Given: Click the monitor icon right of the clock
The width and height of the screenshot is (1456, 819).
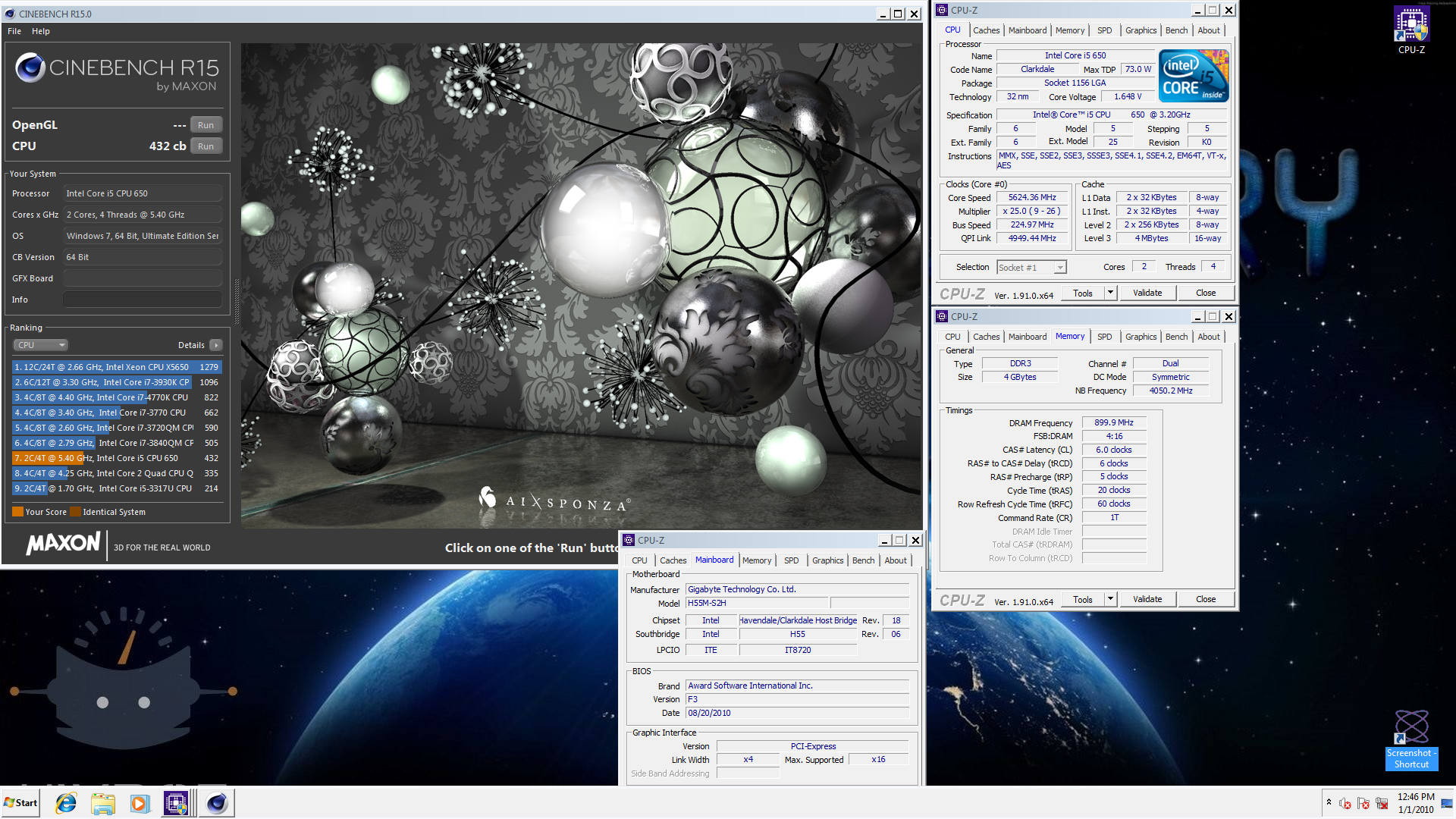Looking at the screenshot, I should point(1447,803).
